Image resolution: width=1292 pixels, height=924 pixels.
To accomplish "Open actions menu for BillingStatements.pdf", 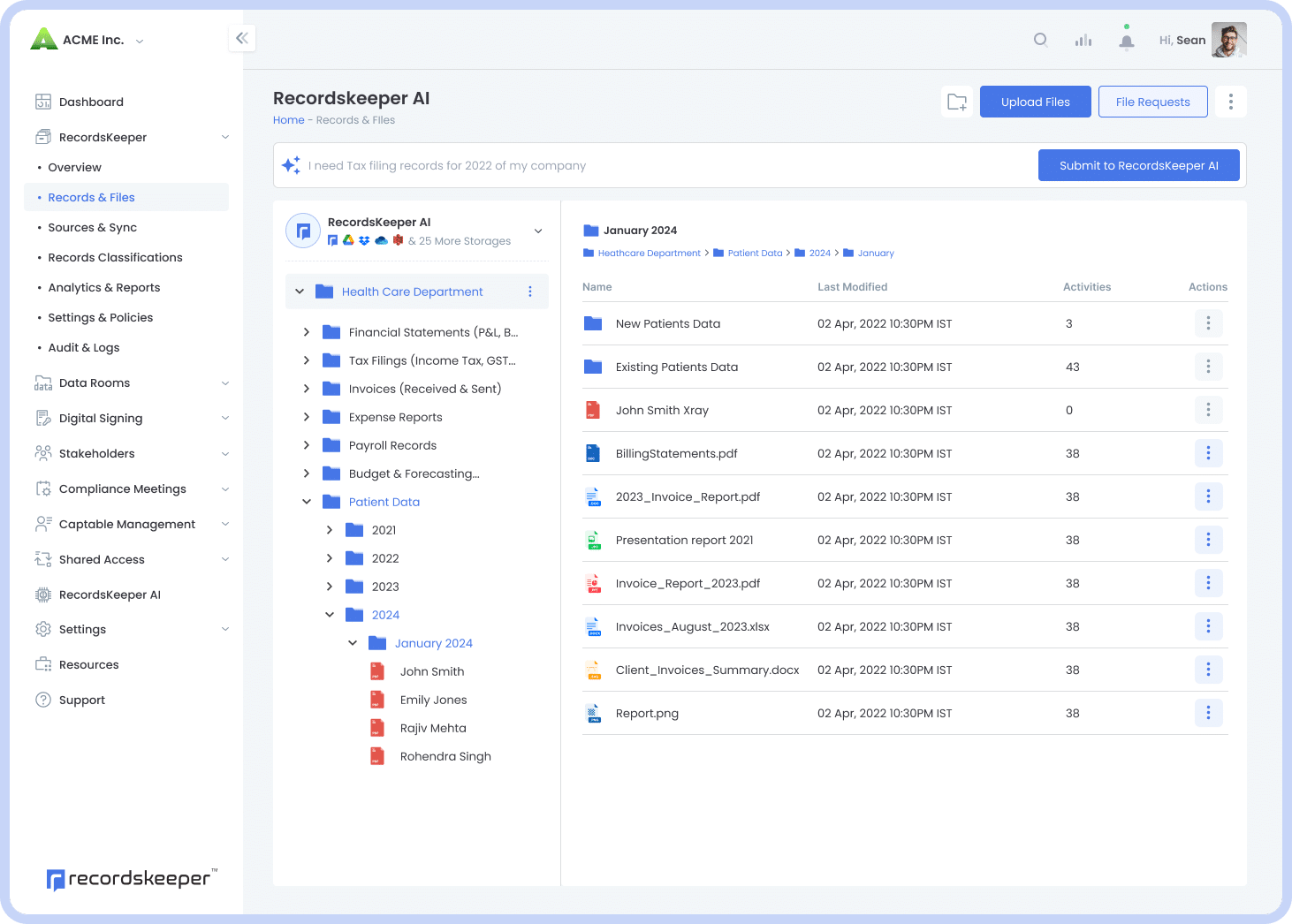I will (x=1208, y=453).
